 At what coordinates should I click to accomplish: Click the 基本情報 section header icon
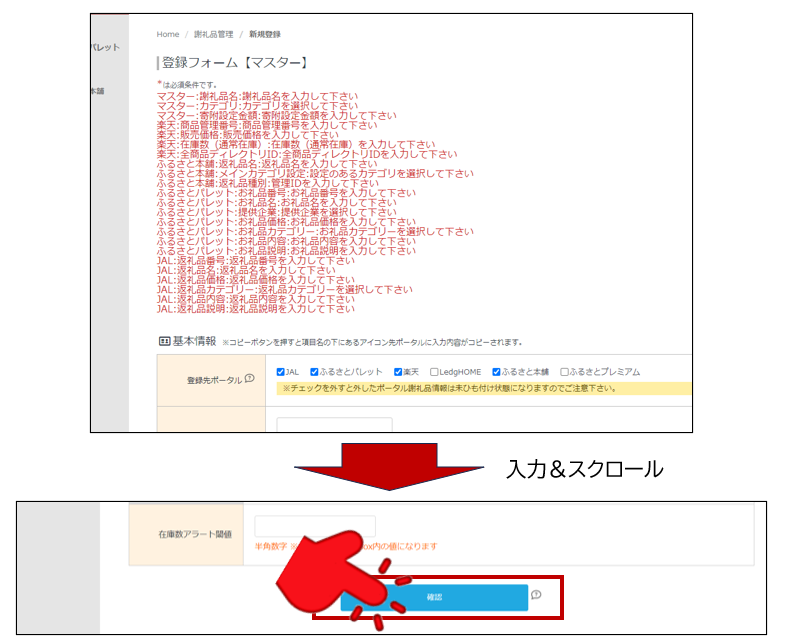click(x=165, y=341)
